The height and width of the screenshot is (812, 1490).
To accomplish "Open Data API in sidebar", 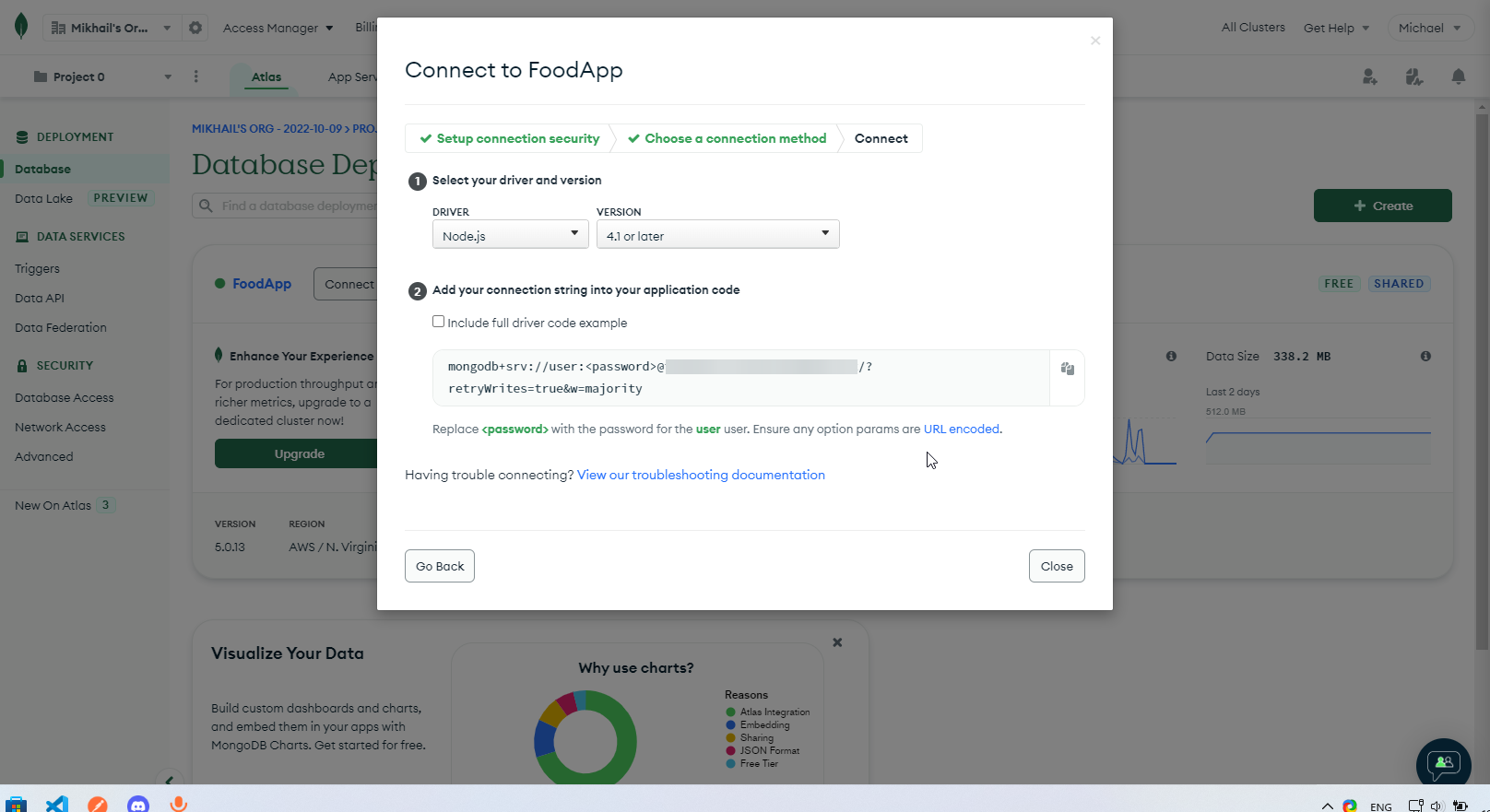I will tap(40, 298).
